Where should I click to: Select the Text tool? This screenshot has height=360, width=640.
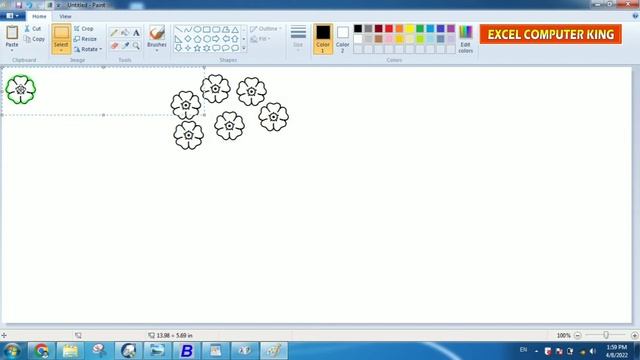coord(136,33)
